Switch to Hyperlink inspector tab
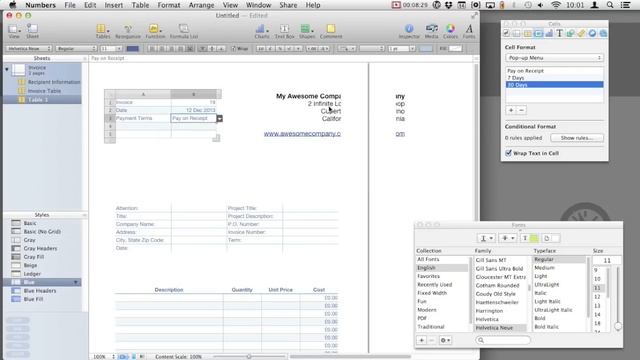The height and width of the screenshot is (360, 640). pos(592,33)
